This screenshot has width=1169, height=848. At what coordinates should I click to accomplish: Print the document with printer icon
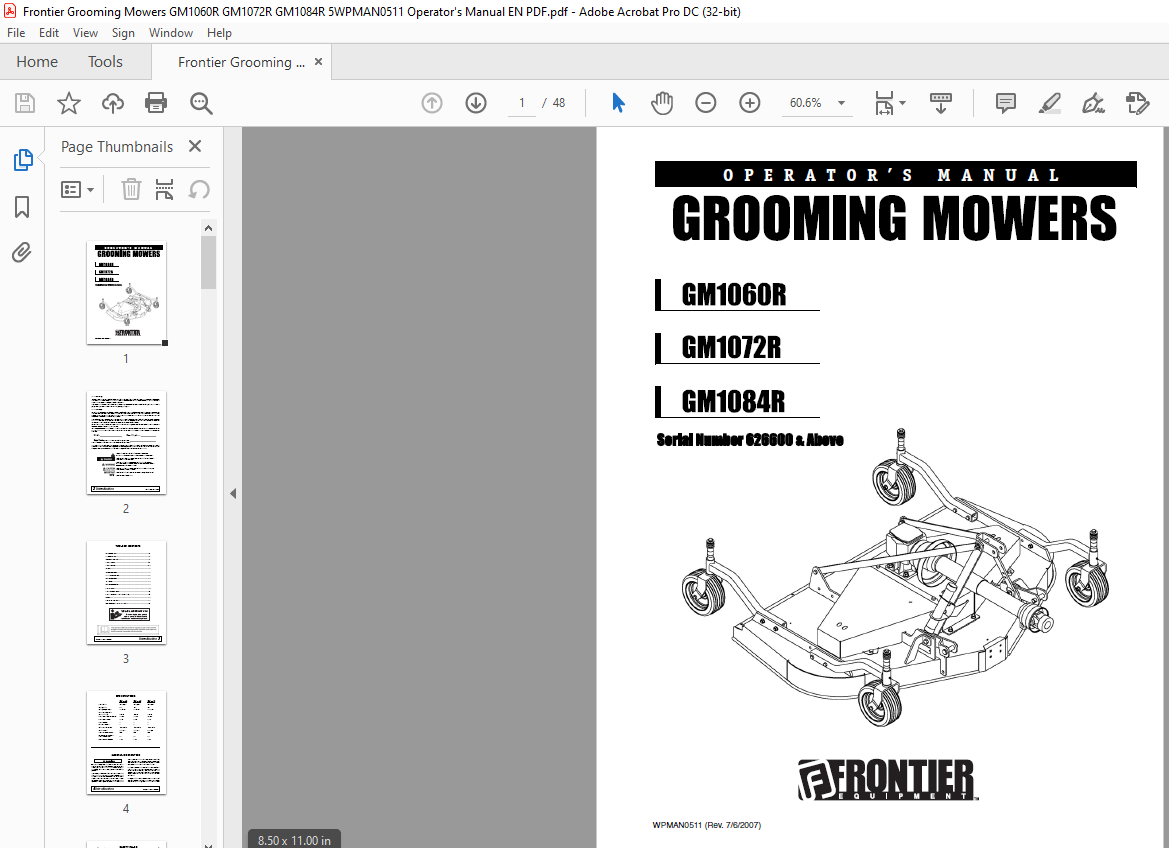(156, 103)
